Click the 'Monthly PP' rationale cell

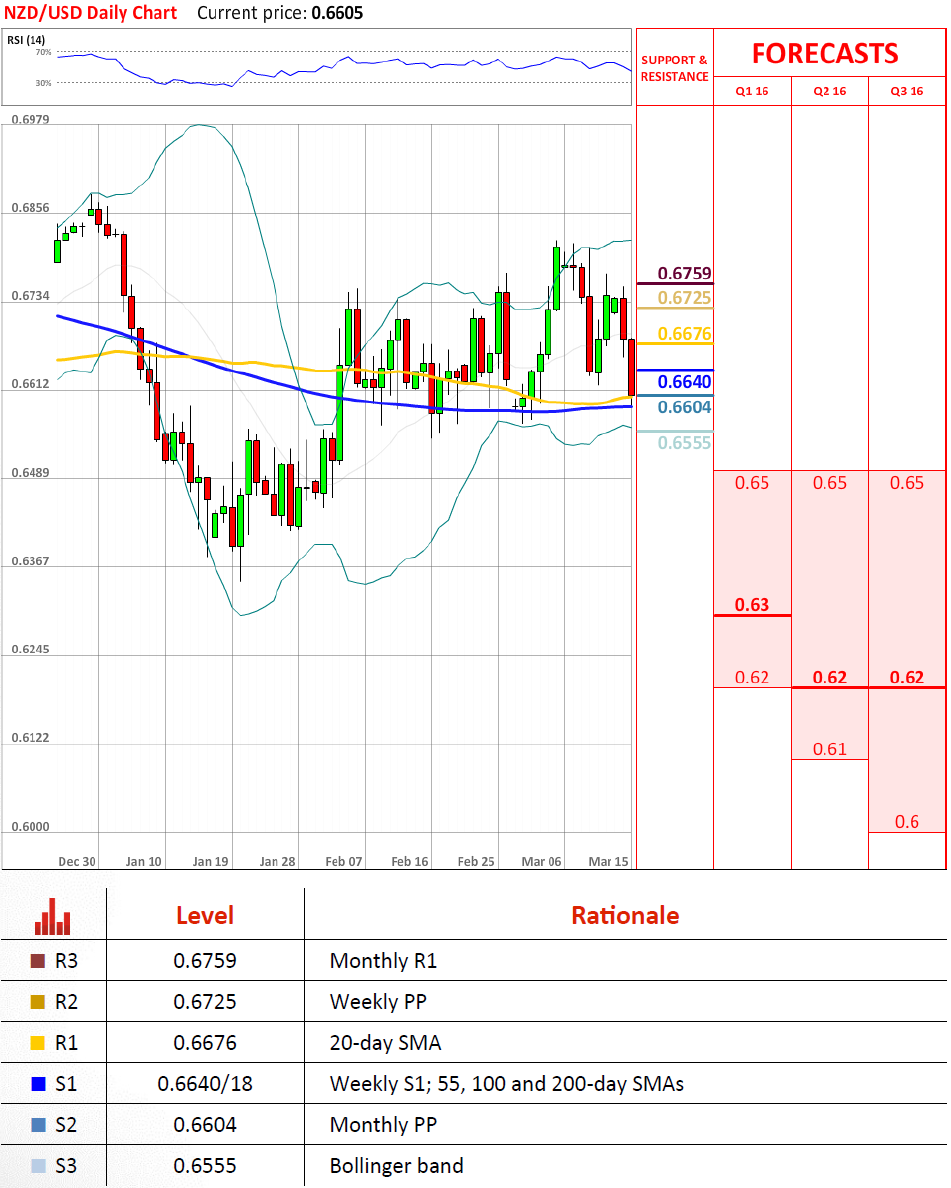tap(383, 1124)
